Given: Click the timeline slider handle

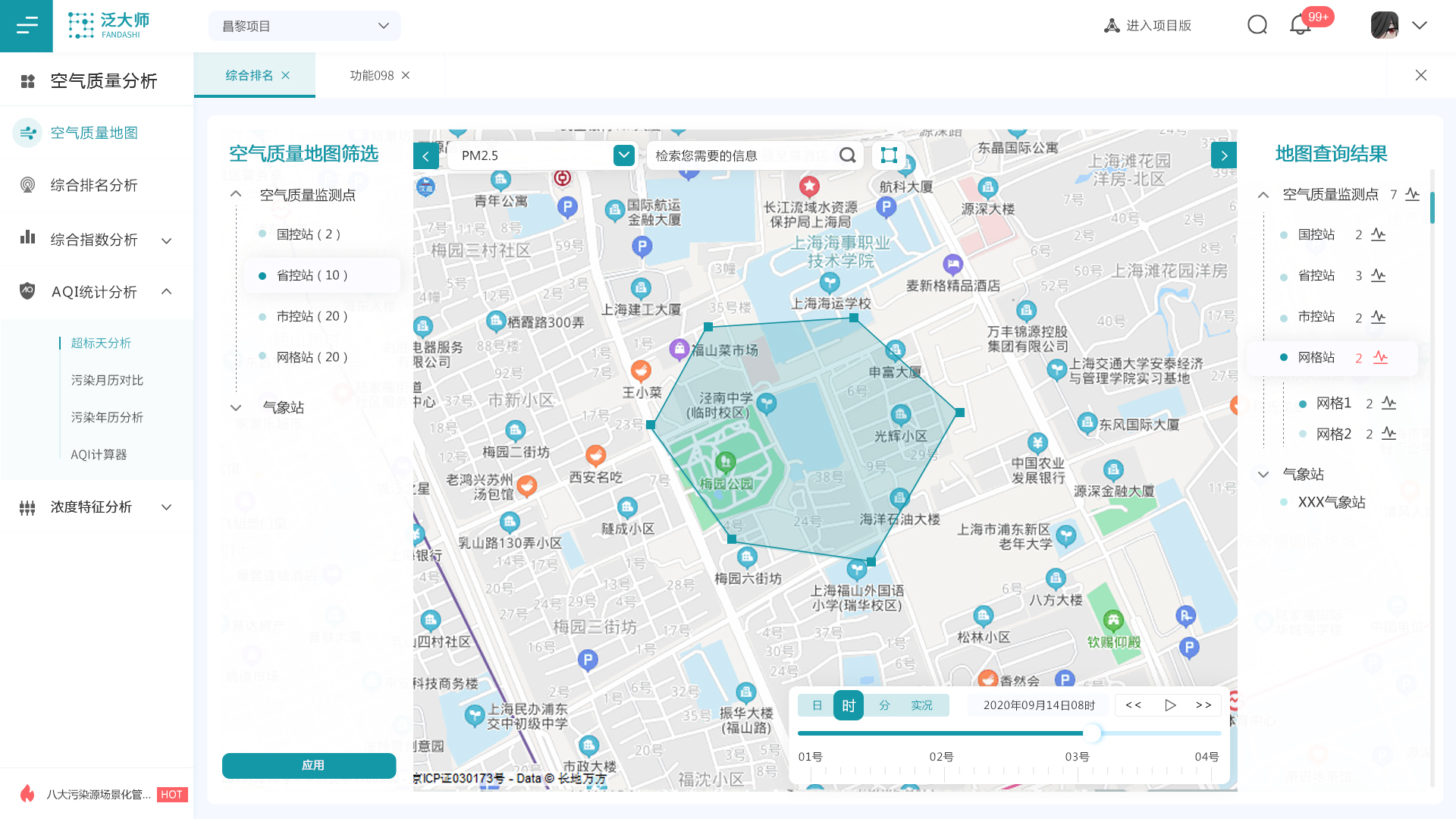Looking at the screenshot, I should click(x=1091, y=733).
